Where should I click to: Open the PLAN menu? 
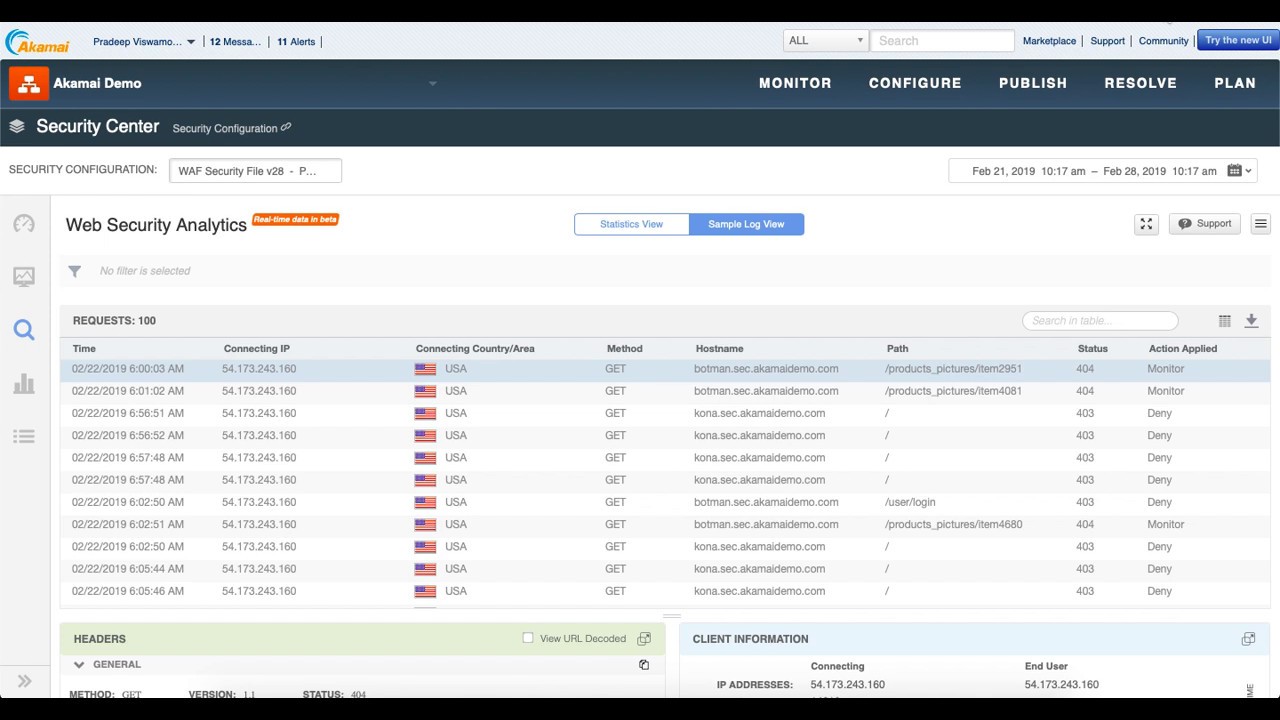[1235, 83]
